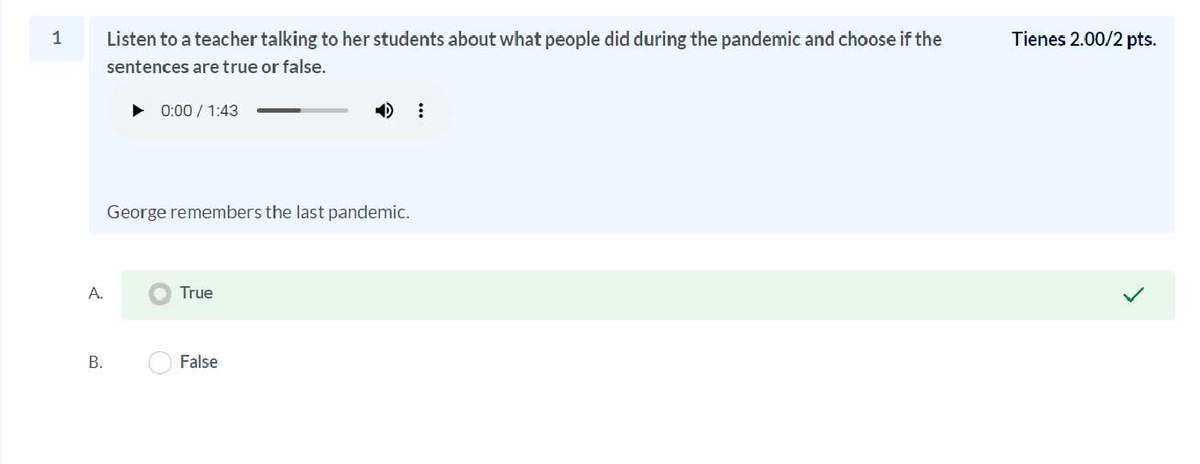Click the green correct-answer checkmark
1200x464 pixels.
click(x=1133, y=294)
